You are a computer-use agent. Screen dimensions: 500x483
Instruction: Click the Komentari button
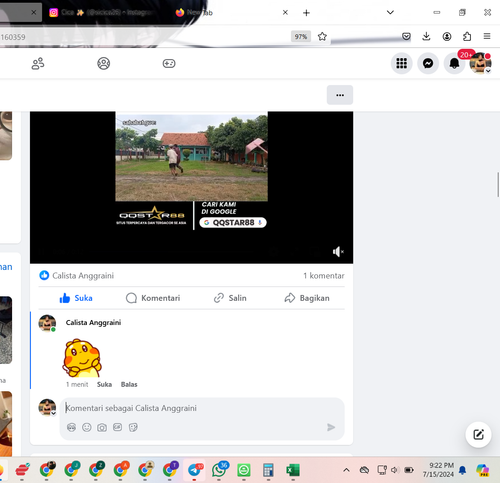[153, 298]
